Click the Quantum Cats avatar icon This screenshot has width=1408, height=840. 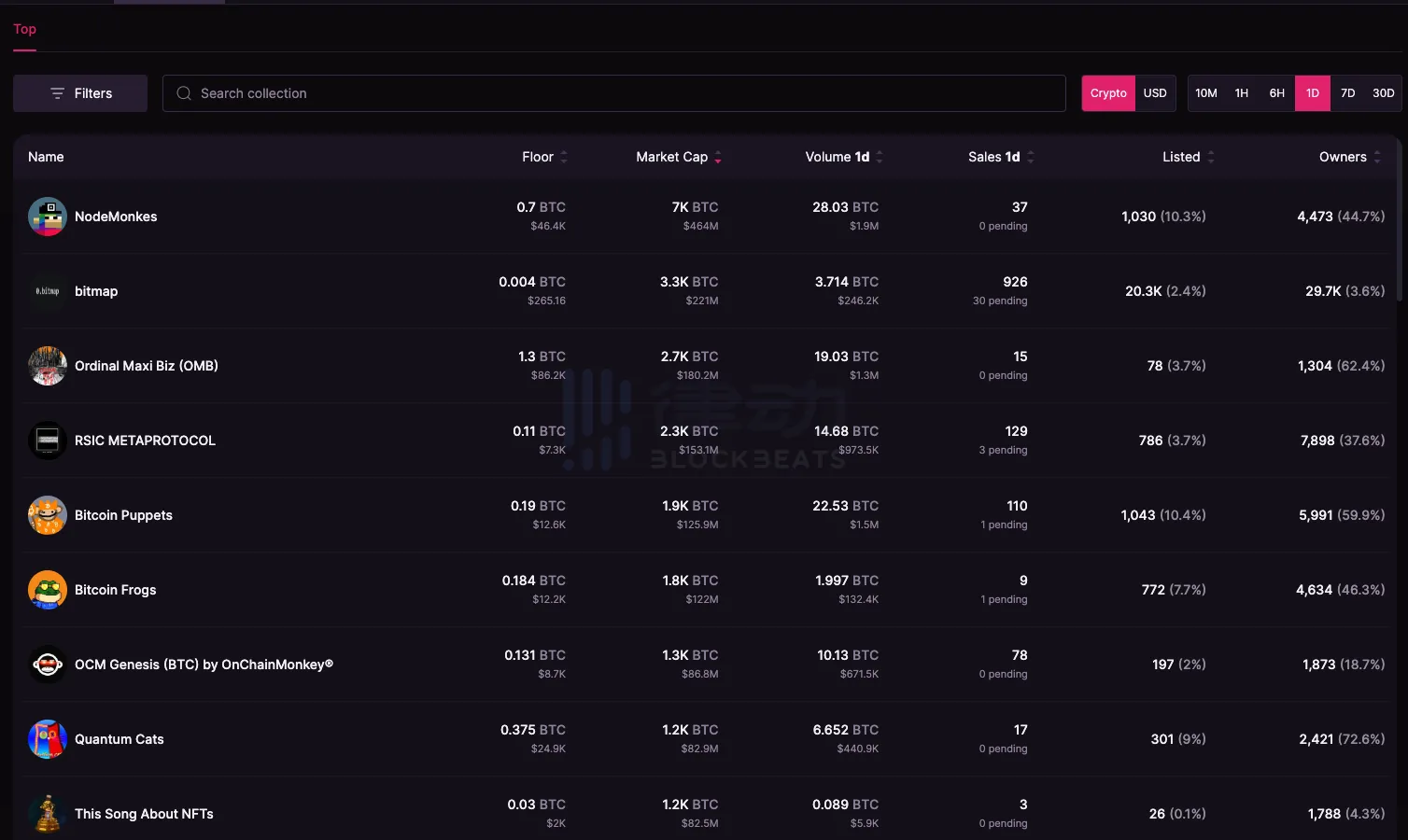click(47, 739)
